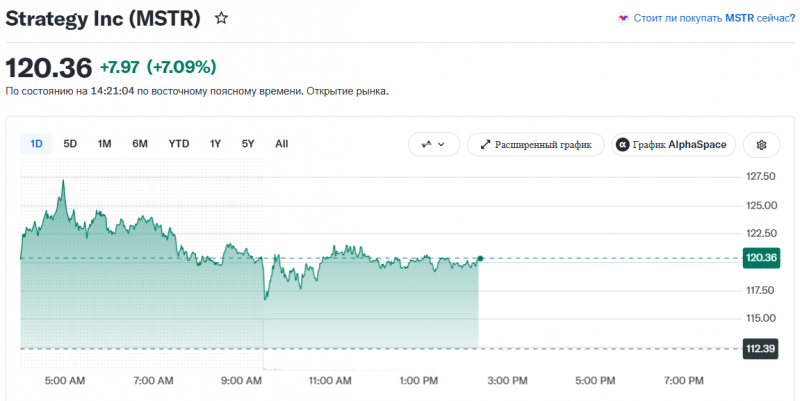Screen dimensions: 800x401
Task: Click the 14:21:04 timestamp text
Action: tap(113, 92)
